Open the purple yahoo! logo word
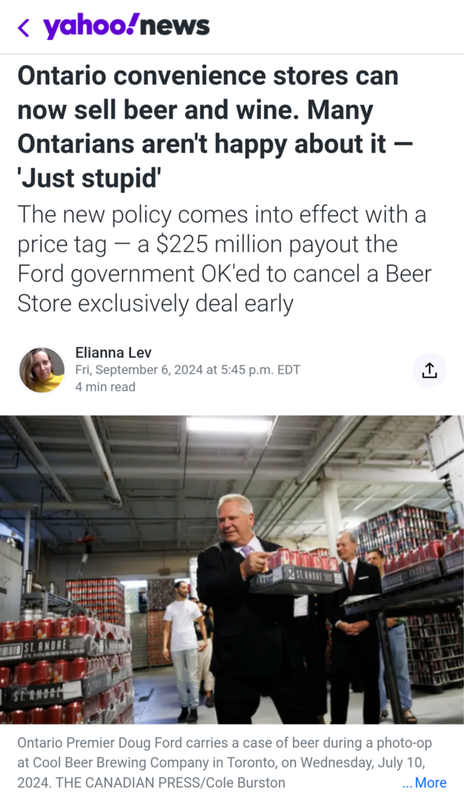Viewport: 464px width, 800px height. coord(91,26)
